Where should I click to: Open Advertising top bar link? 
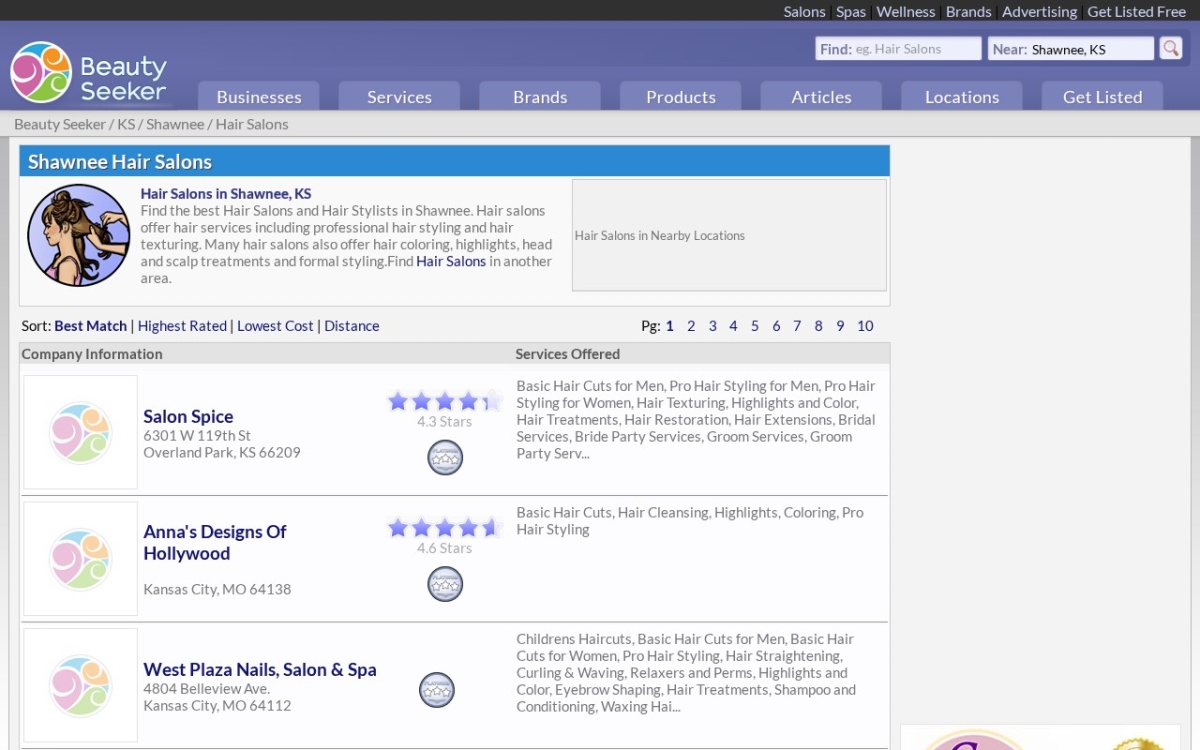1040,12
